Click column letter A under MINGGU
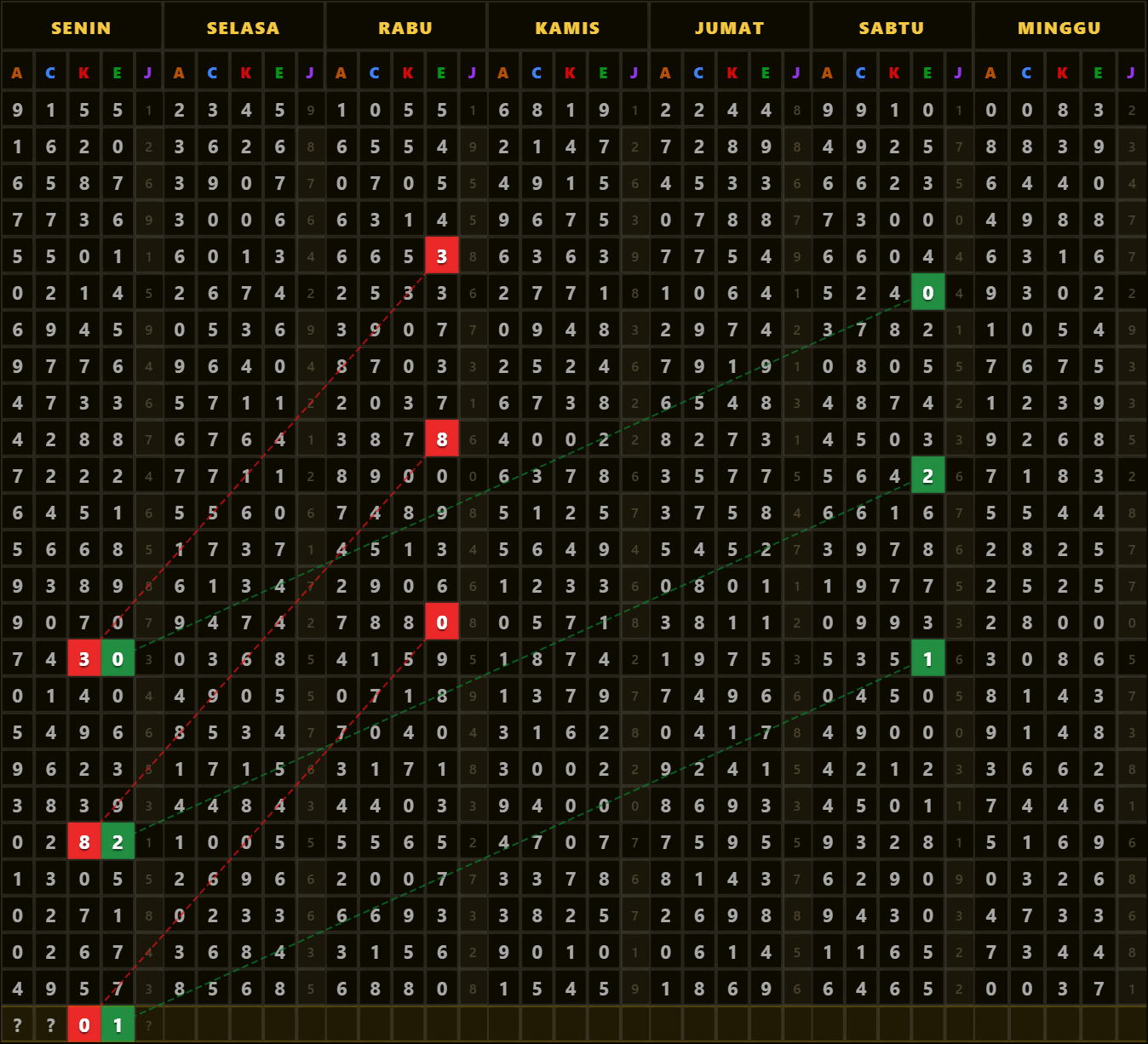Image resolution: width=1148 pixels, height=1044 pixels. coord(990,73)
